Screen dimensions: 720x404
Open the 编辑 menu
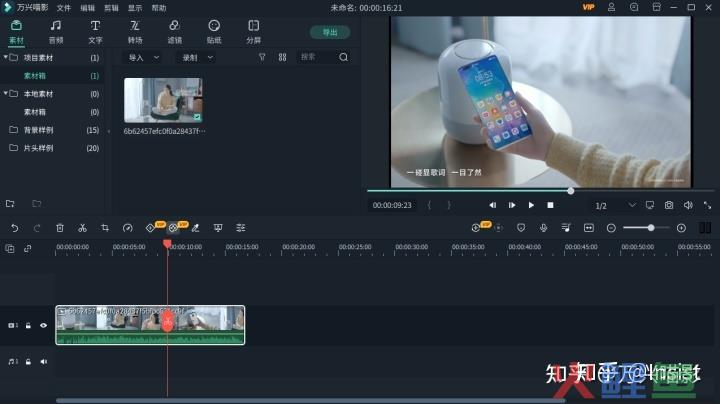88,8
